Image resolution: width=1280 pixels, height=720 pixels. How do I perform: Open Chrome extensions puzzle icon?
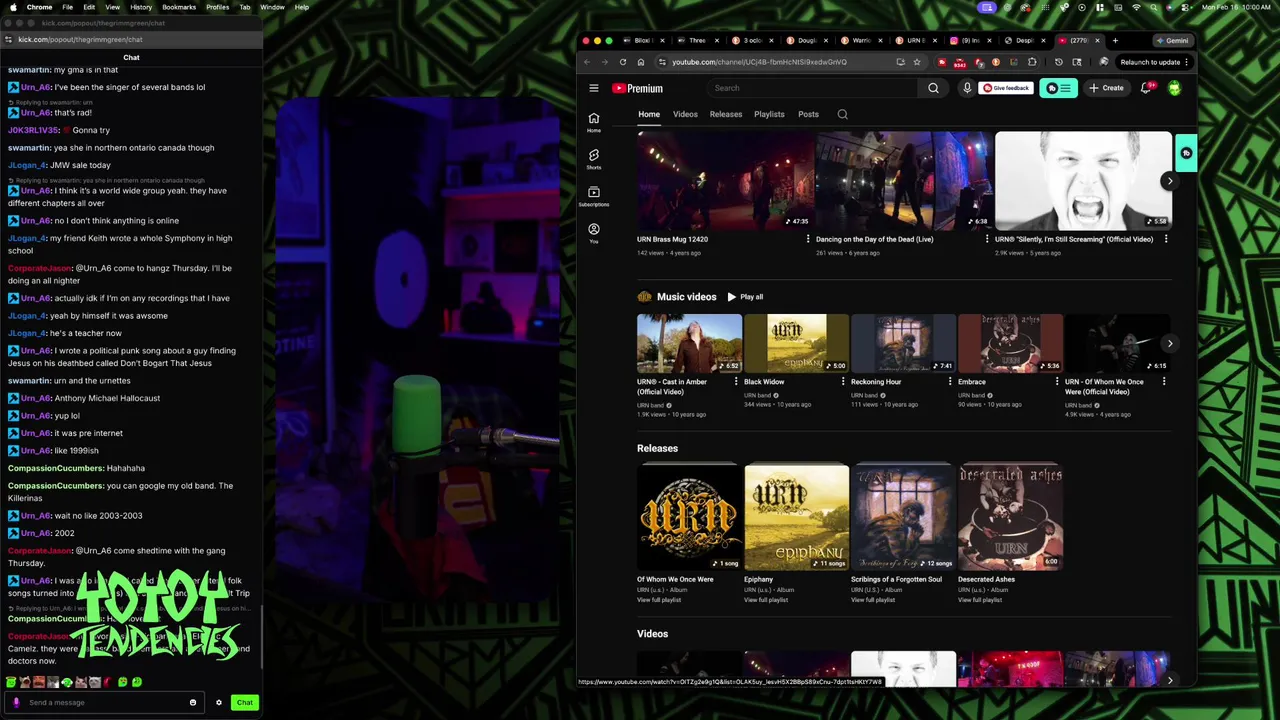point(1032,62)
